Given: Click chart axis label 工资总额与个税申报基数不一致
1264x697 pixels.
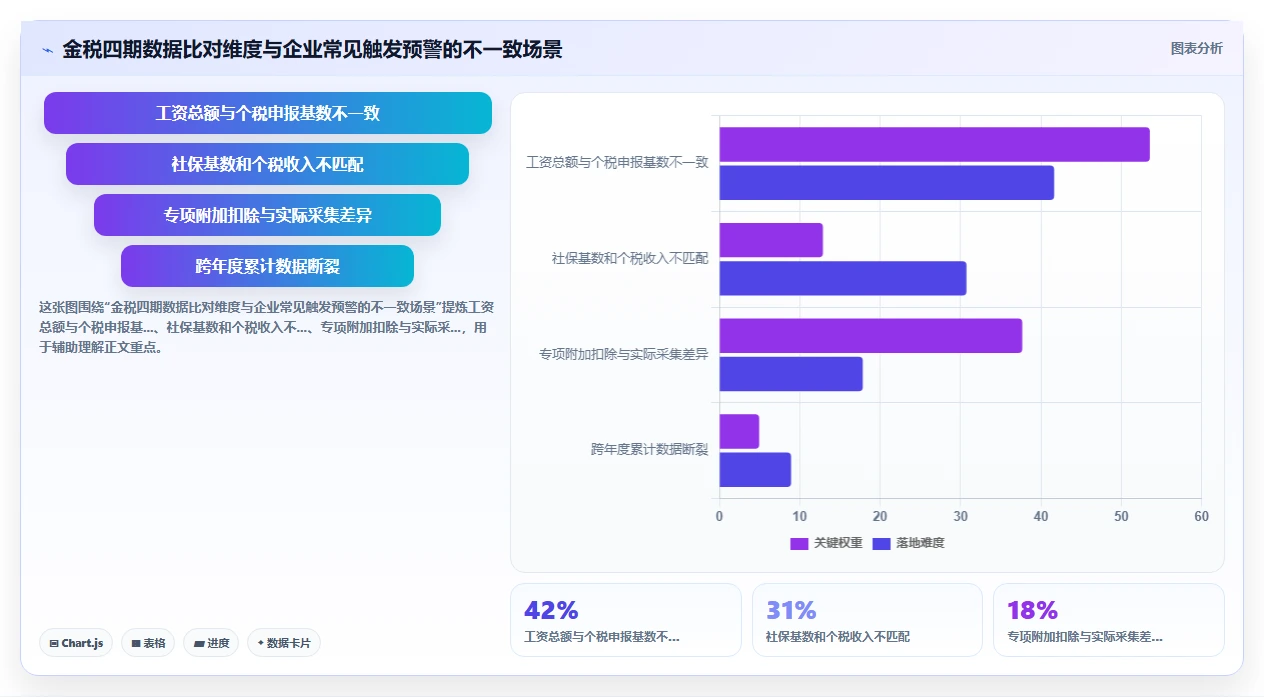Looking at the screenshot, I should [617, 162].
